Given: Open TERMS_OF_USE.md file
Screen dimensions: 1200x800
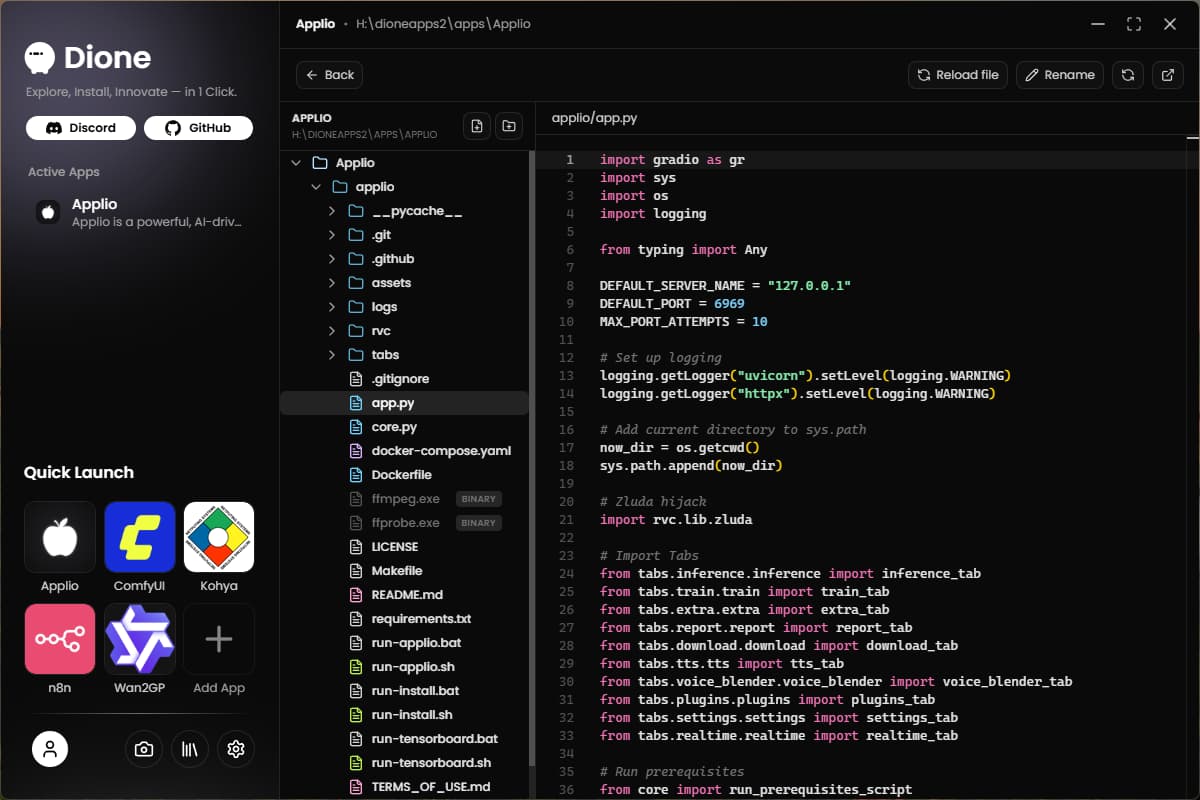Looking at the screenshot, I should (x=404, y=787).
